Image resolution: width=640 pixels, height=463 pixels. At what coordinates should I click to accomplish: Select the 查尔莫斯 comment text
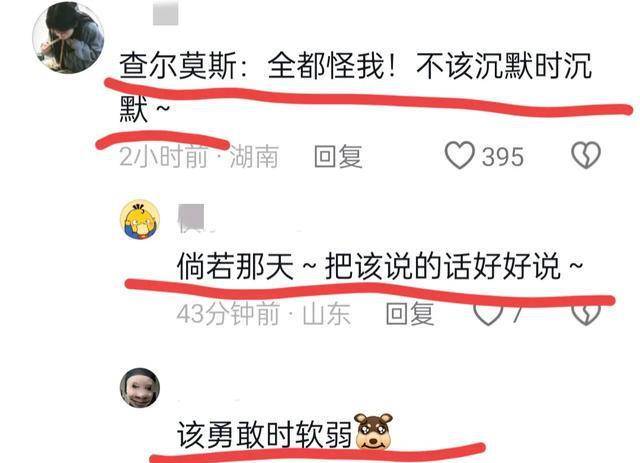coord(355,86)
